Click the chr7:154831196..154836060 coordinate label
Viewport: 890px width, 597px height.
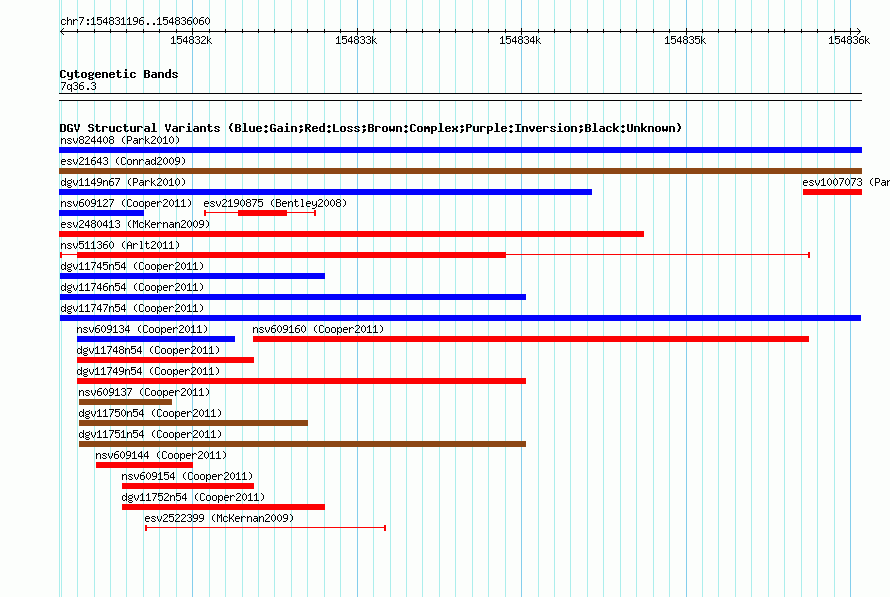coord(135,21)
